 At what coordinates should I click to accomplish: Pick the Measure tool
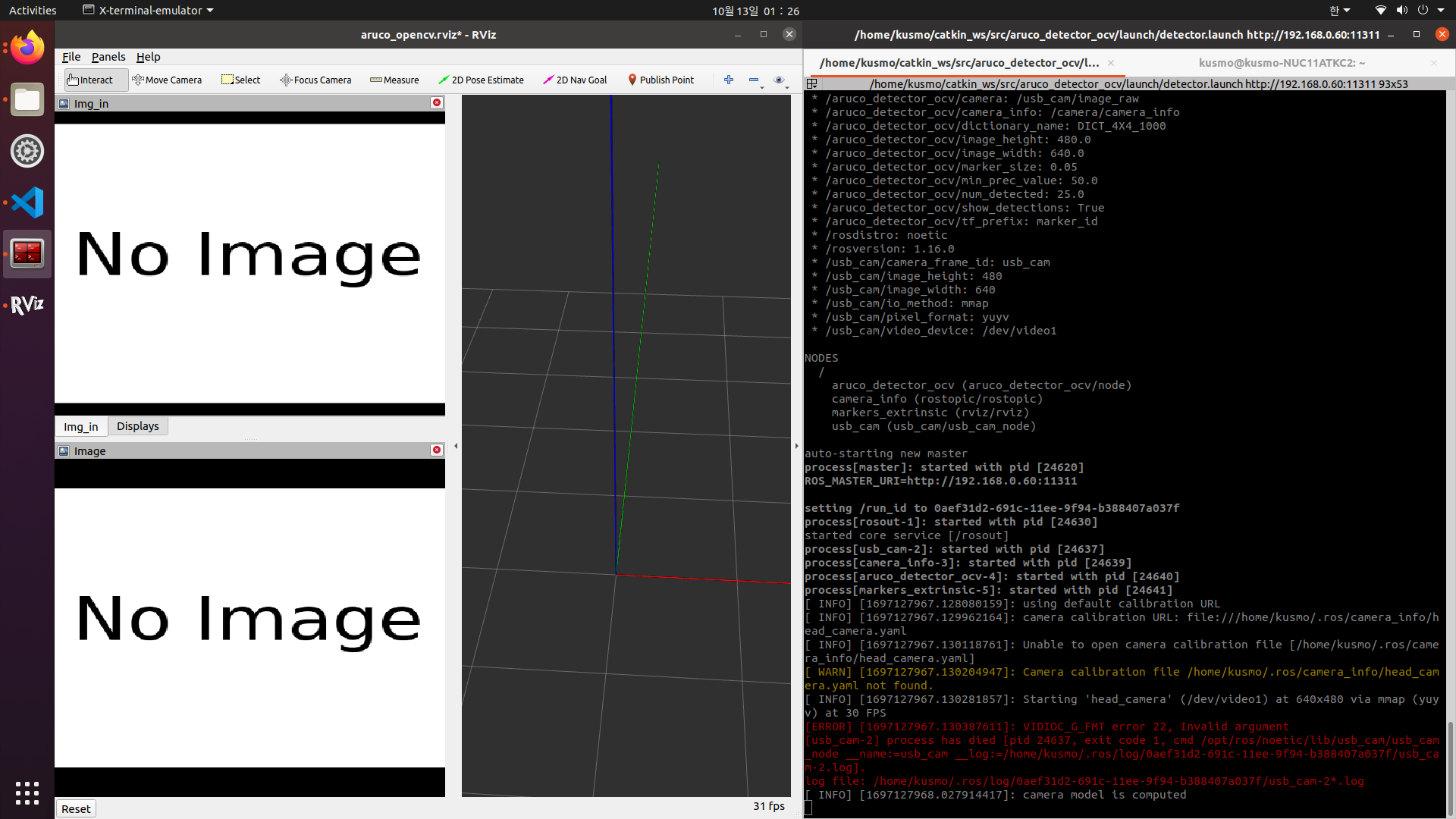(x=394, y=80)
